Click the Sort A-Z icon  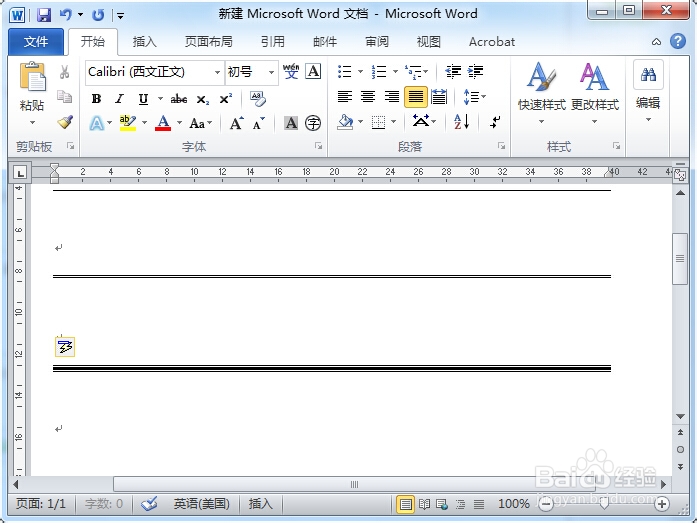[x=461, y=121]
